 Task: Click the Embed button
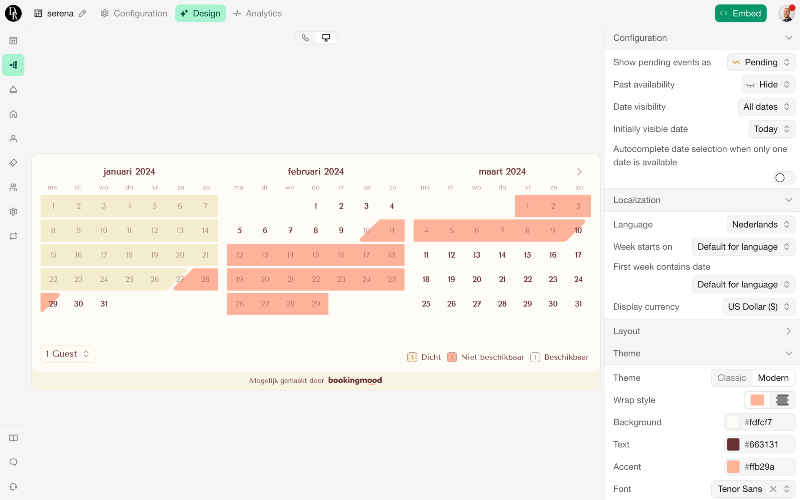[740, 13]
